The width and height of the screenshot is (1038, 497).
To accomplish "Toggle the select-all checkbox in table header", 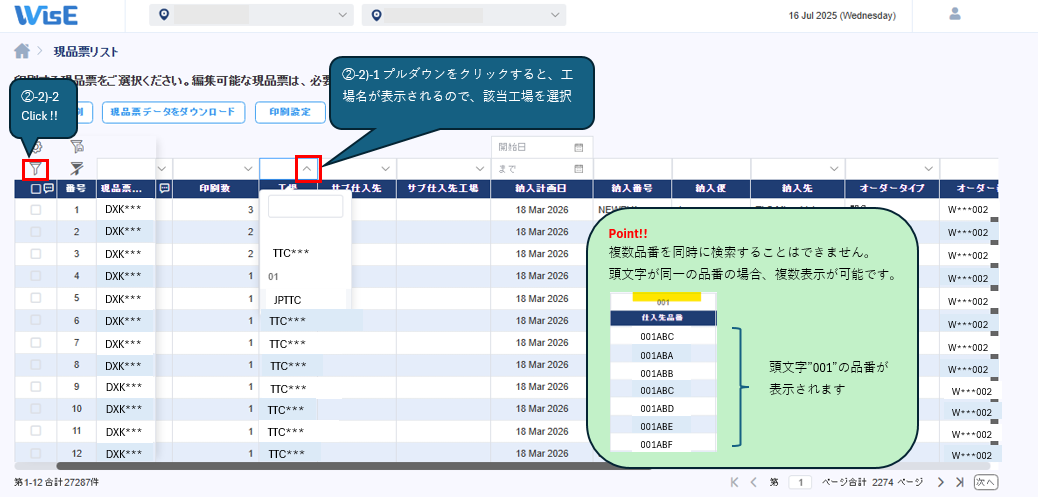I will pyautogui.click(x=36, y=188).
